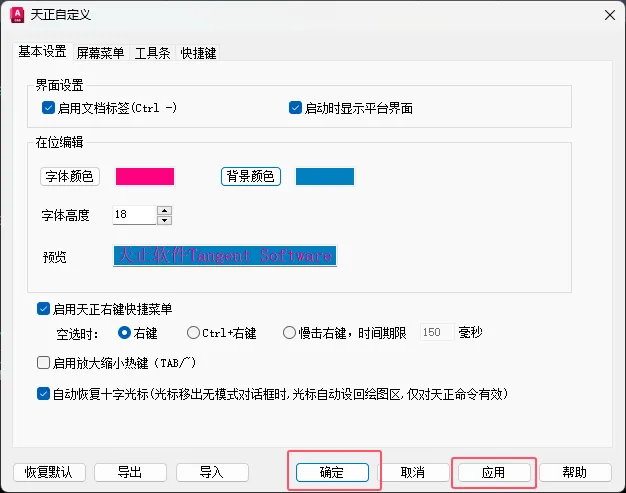Click the 字体高度 input field showing 18
This screenshot has width=626, height=493.
134,215
